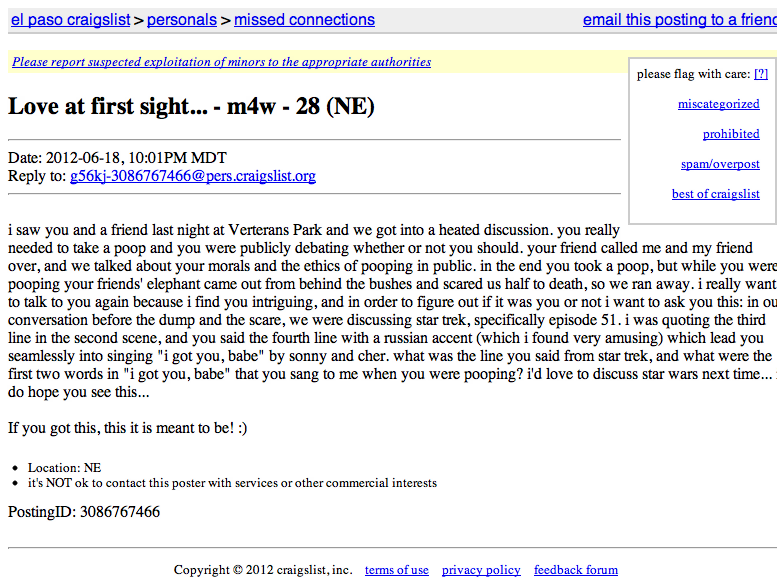
Task: Click the [?] flag help link
Action: coord(761,74)
